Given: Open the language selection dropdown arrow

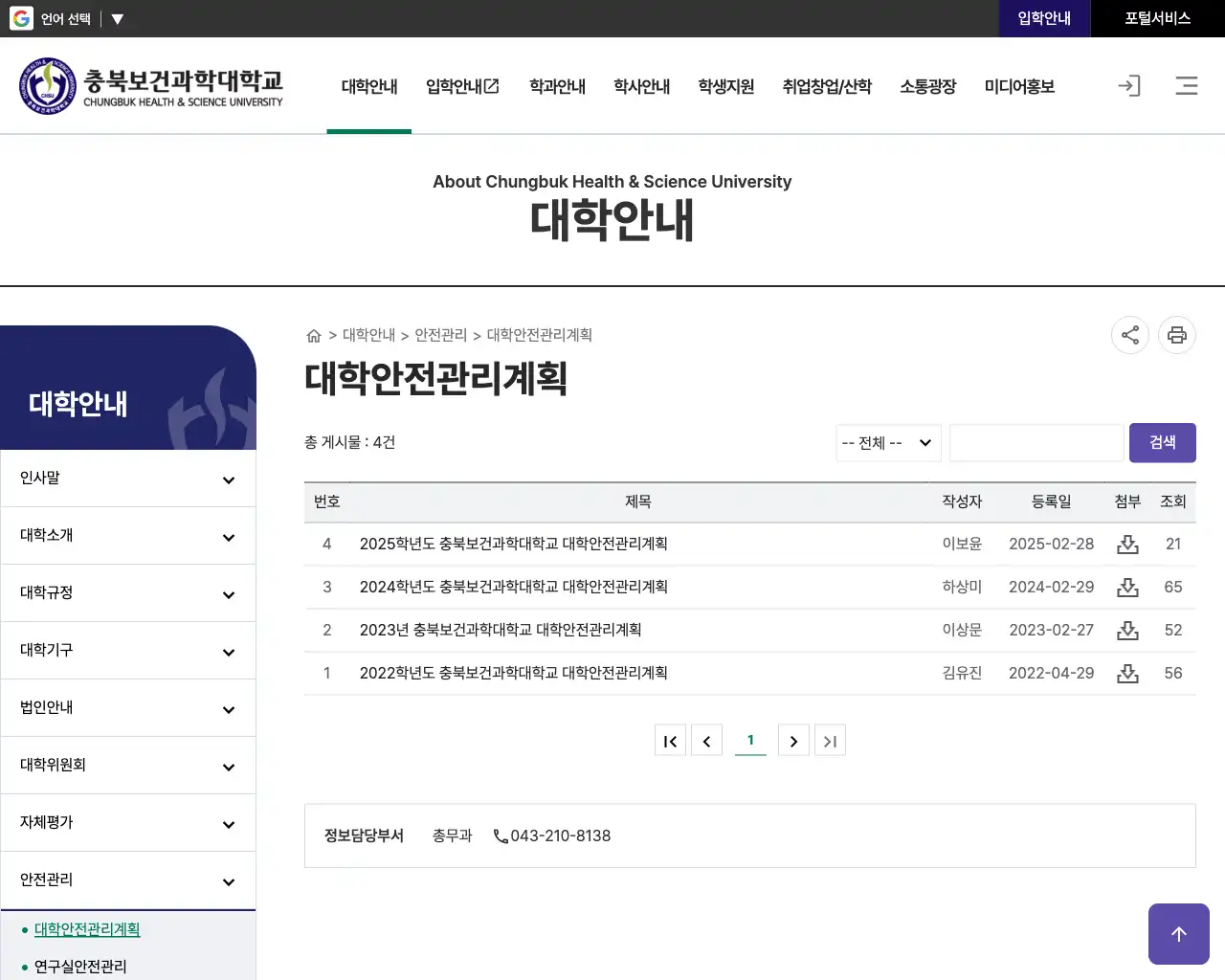Looking at the screenshot, I should coord(117,19).
